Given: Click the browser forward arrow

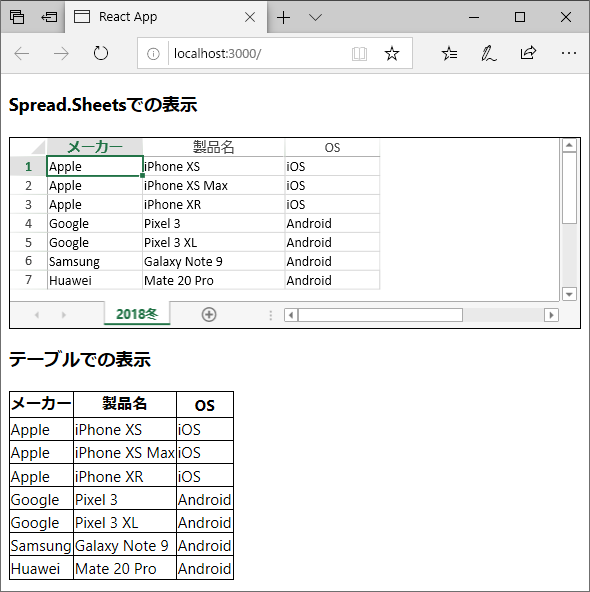Looking at the screenshot, I should 61,54.
